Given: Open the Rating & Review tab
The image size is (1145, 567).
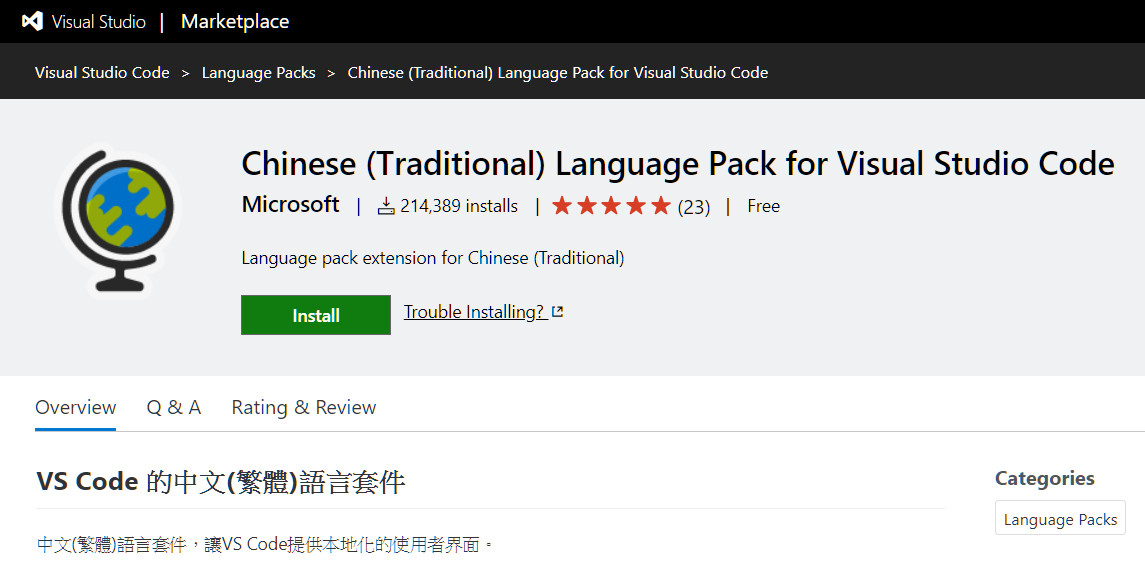Looking at the screenshot, I should click(x=304, y=407).
